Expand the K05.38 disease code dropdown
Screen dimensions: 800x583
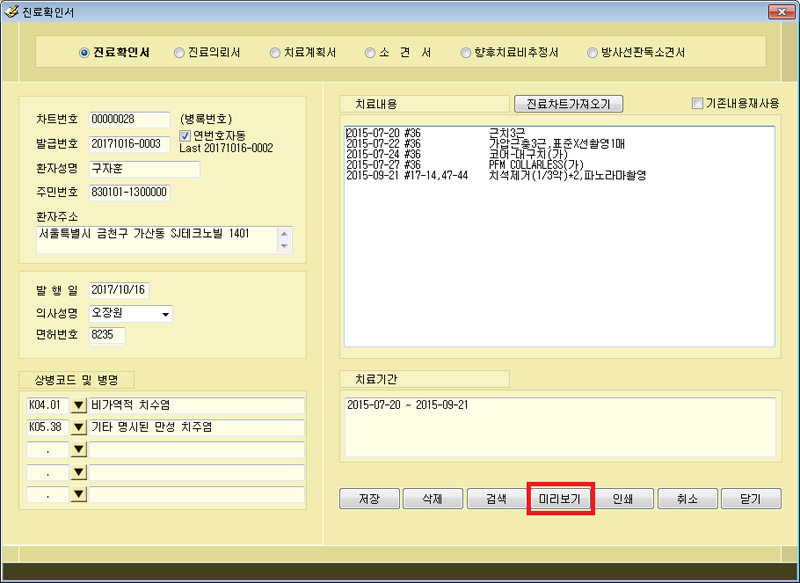point(78,427)
